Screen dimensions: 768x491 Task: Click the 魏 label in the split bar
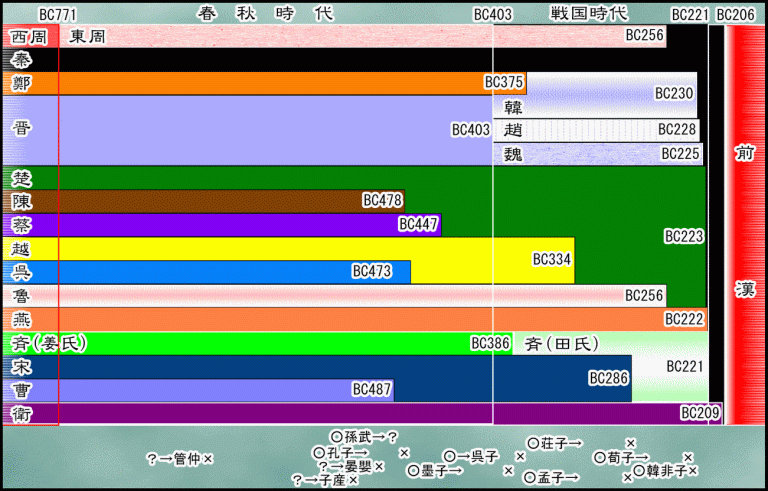(x=513, y=154)
